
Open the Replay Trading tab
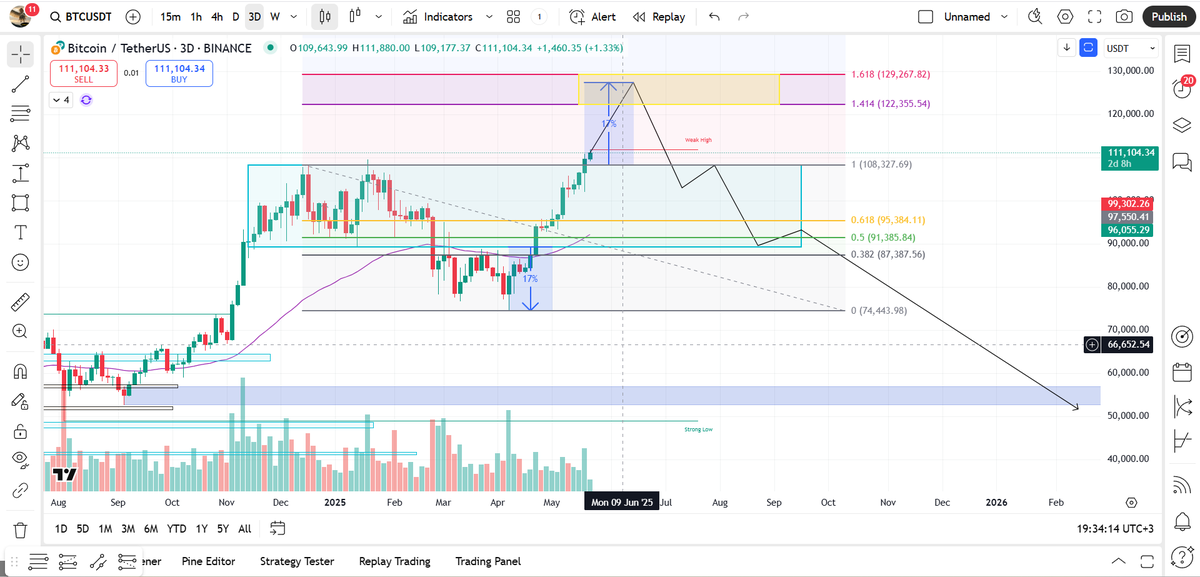(394, 561)
